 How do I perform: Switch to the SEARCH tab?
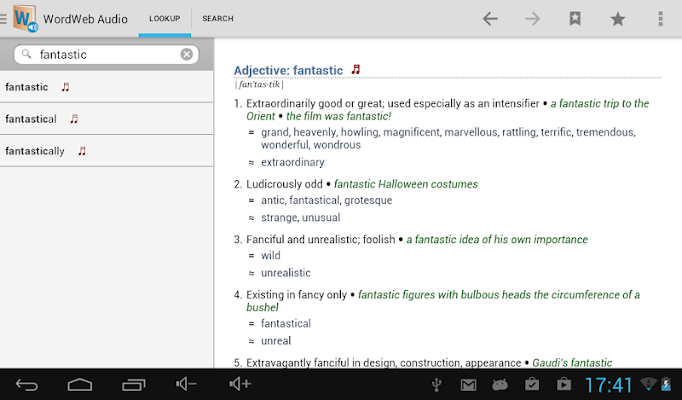point(218,19)
